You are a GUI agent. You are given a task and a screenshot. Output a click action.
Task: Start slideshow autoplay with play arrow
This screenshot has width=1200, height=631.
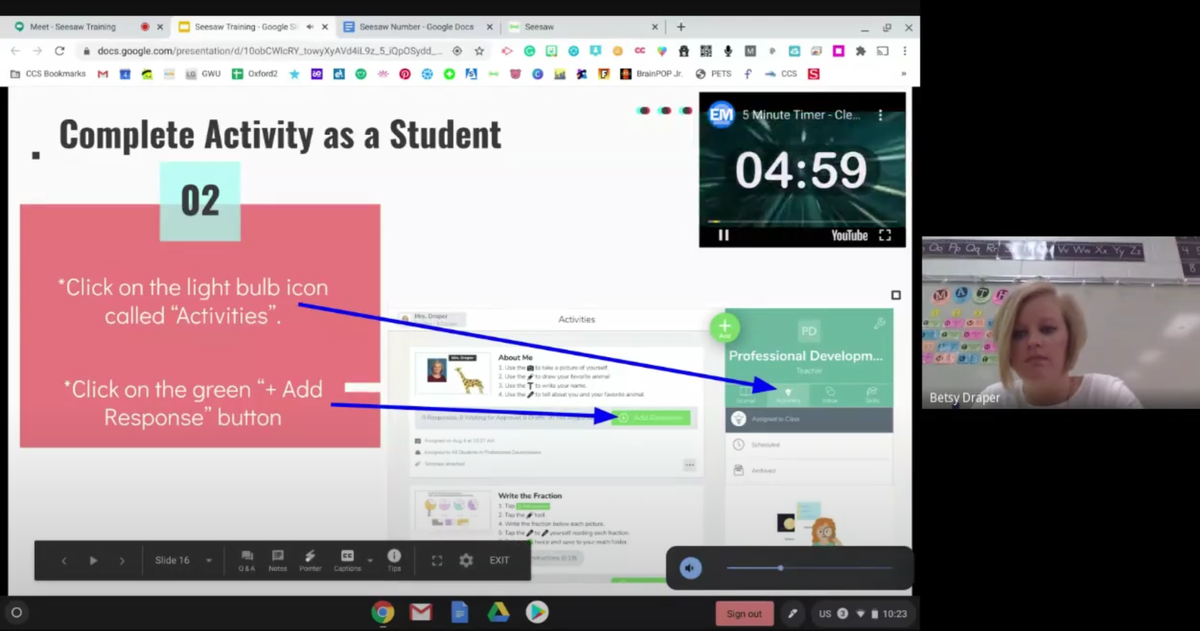93,561
